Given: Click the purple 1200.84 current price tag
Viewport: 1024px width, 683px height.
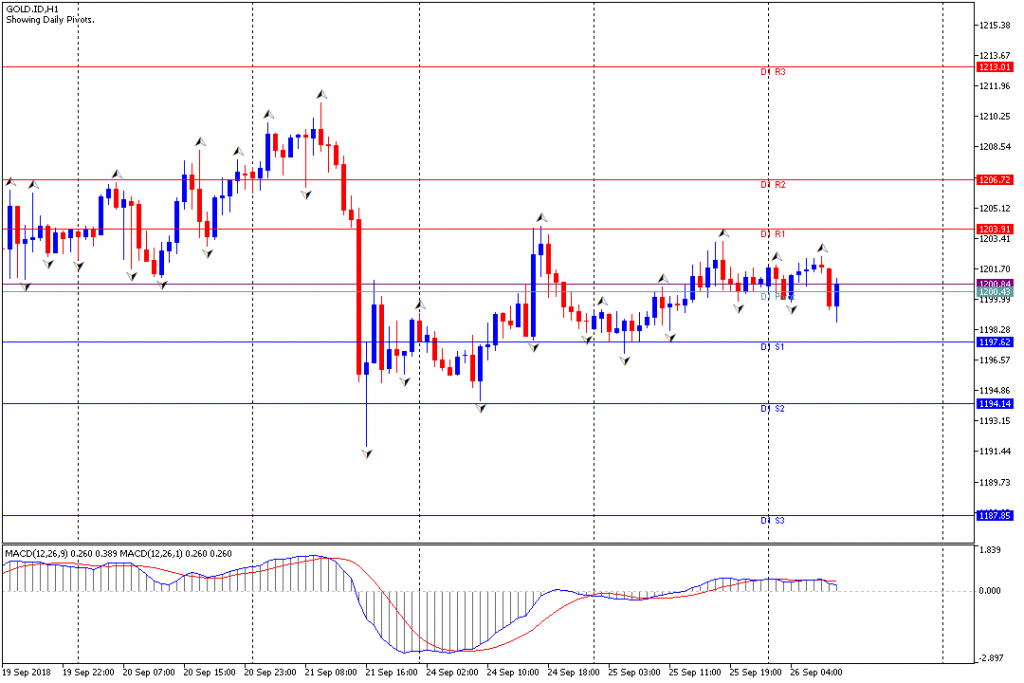Looking at the screenshot, I should tap(994, 284).
